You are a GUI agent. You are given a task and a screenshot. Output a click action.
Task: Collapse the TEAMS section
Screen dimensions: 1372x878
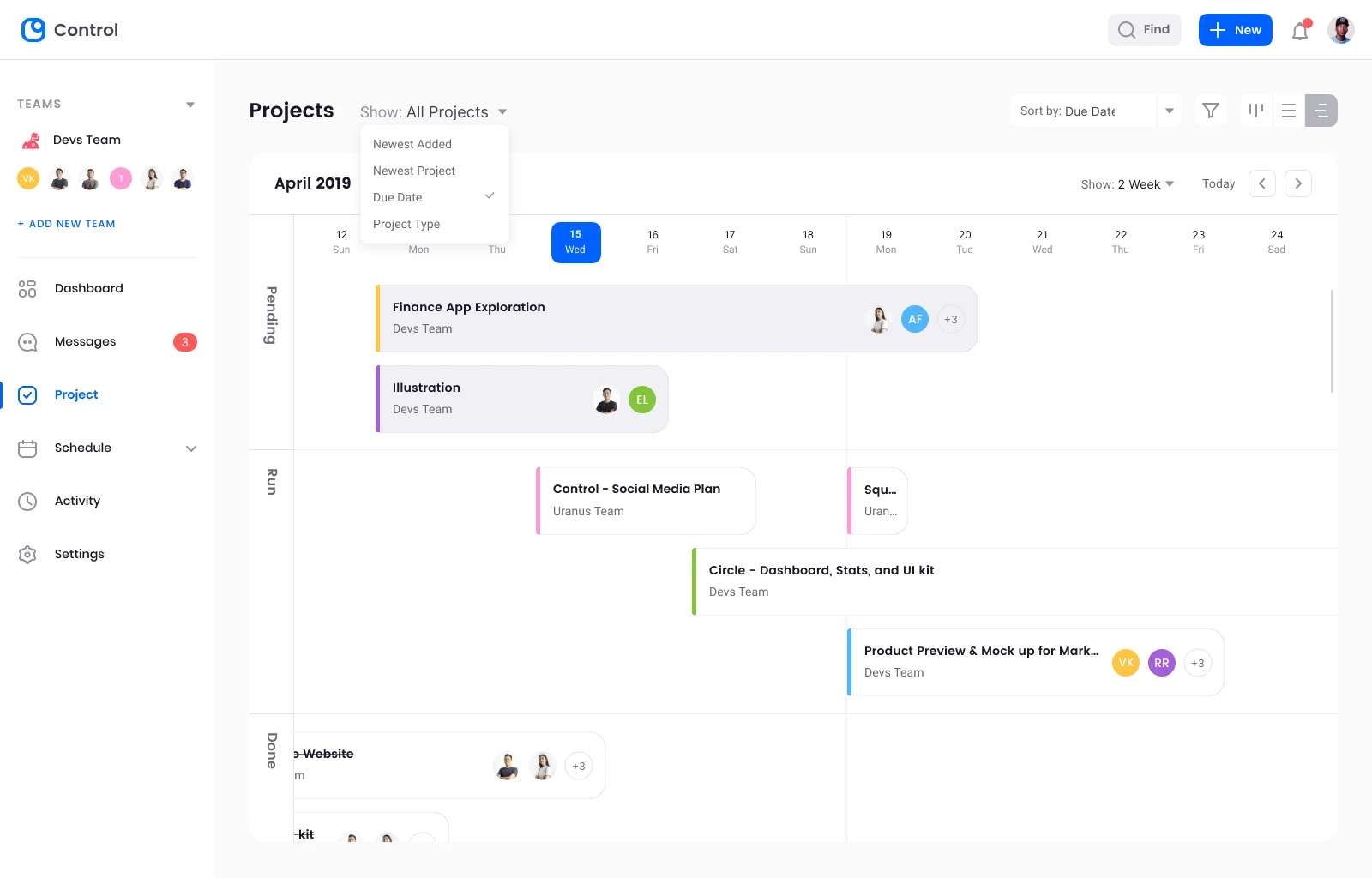190,104
